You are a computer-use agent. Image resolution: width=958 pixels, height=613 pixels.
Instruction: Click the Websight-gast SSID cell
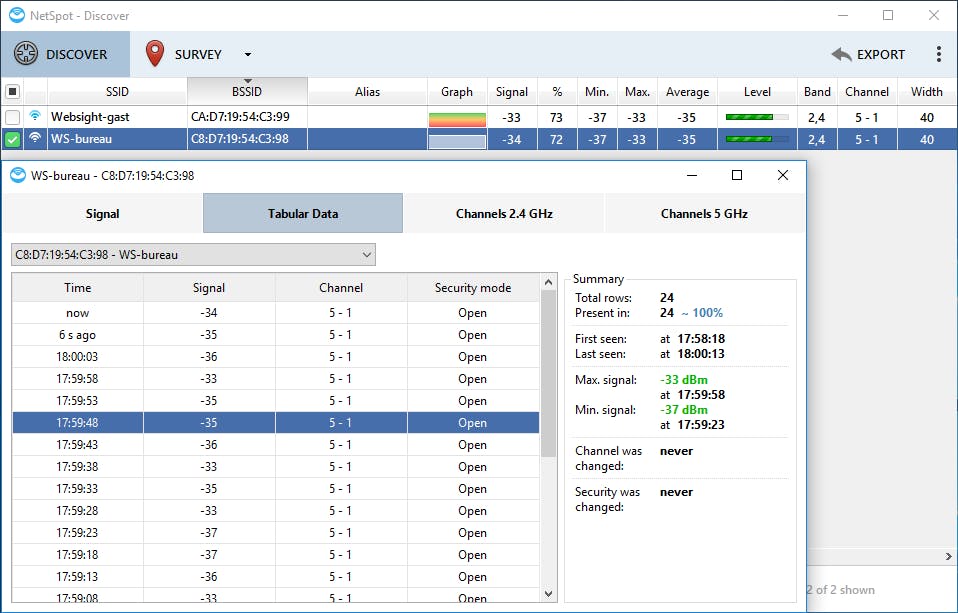(117, 117)
